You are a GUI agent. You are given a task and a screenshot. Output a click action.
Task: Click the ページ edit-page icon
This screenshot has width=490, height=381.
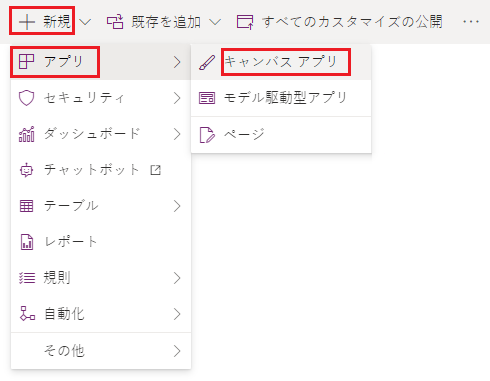click(x=207, y=135)
